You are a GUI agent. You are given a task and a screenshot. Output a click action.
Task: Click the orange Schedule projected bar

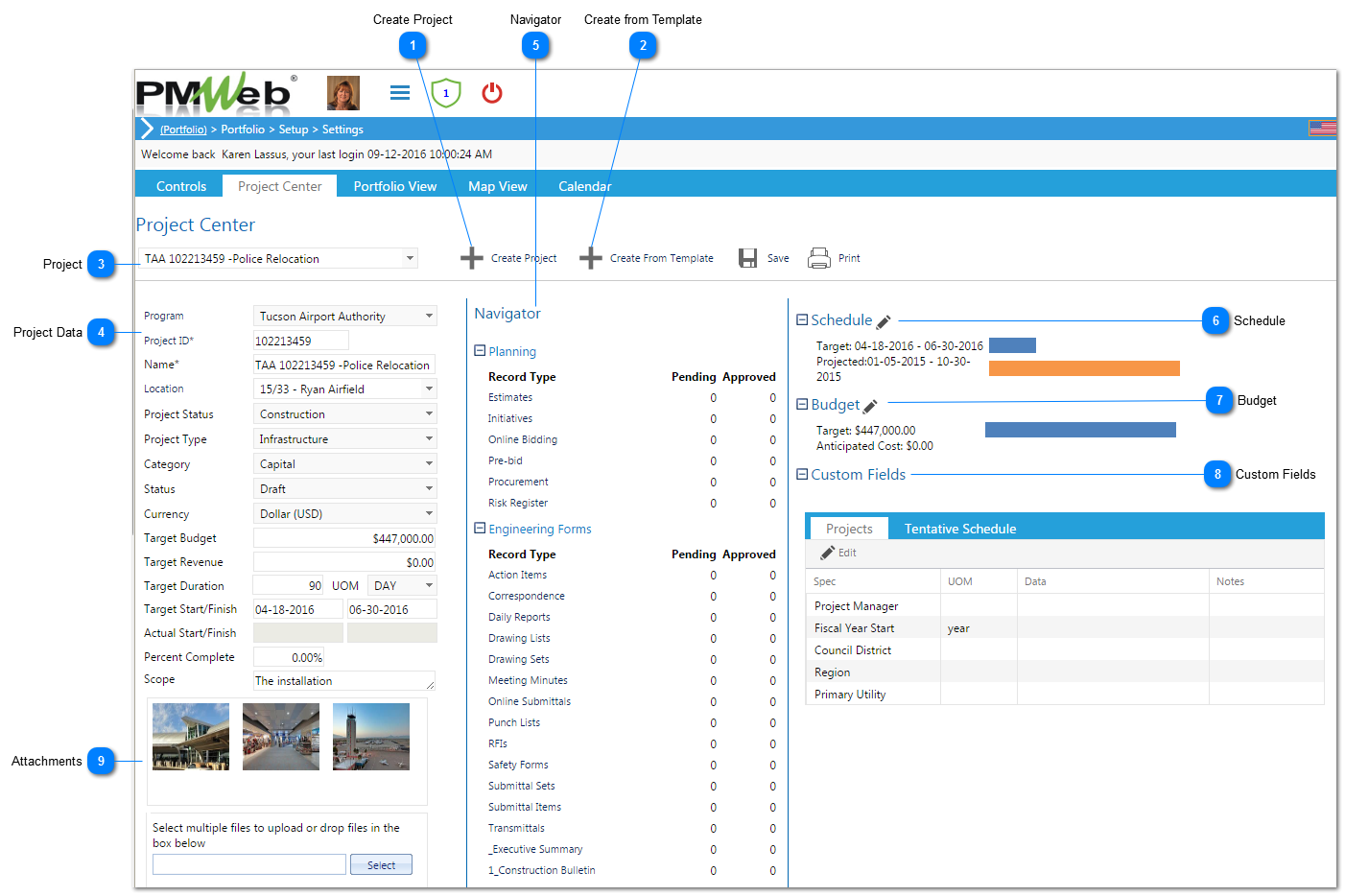tap(1084, 368)
